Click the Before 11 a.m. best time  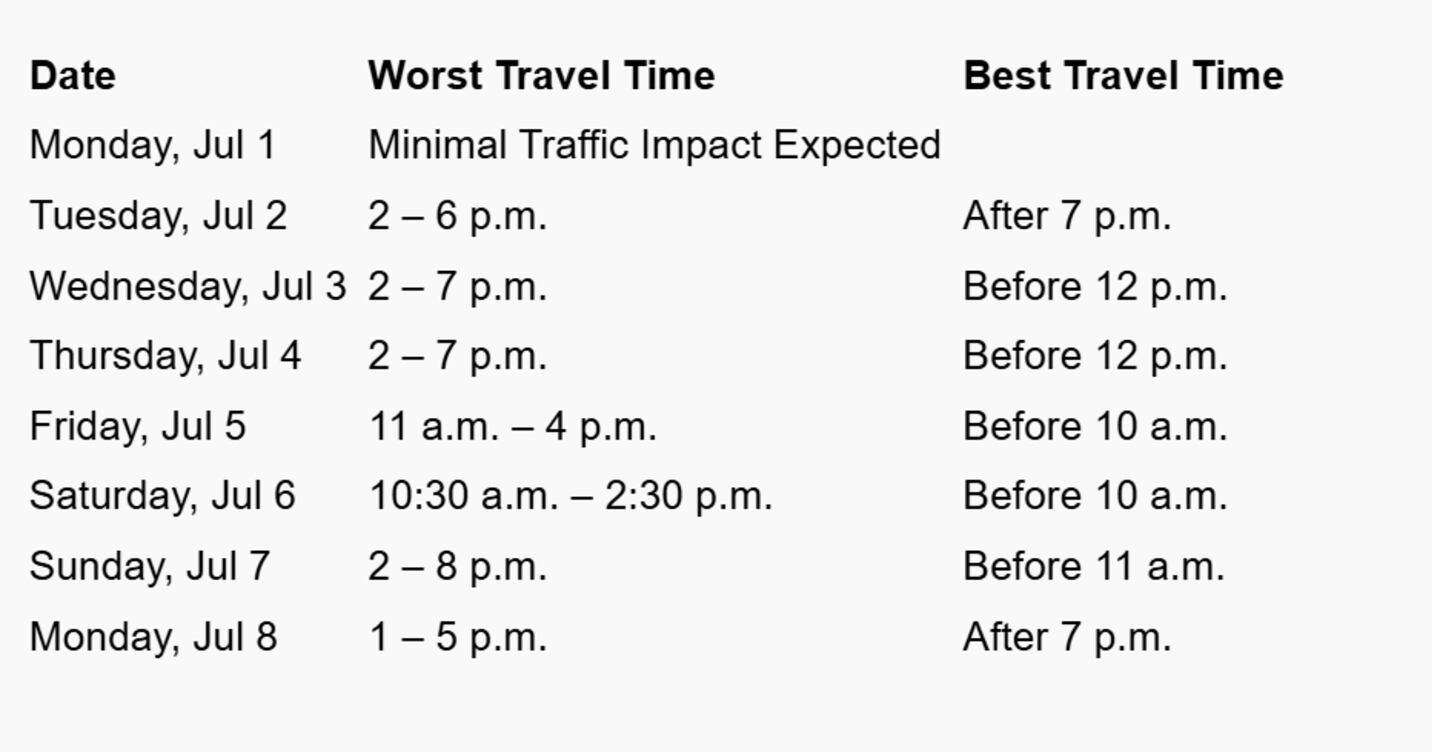coord(1094,566)
